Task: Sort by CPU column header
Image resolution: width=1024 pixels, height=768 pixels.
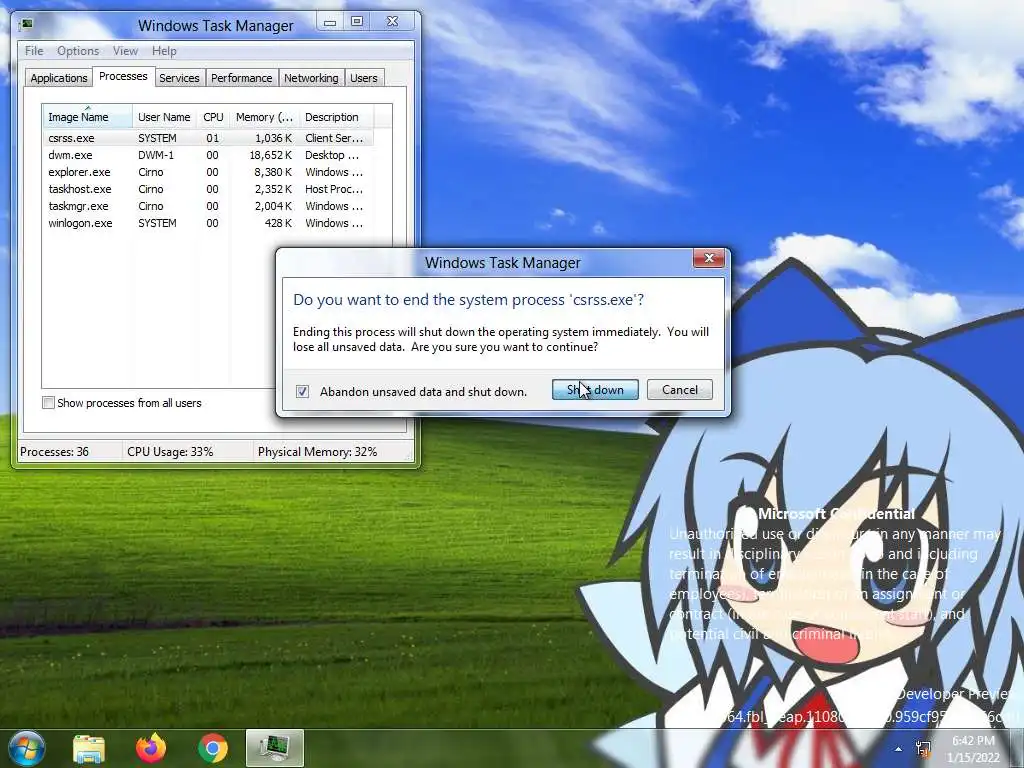Action: [x=213, y=116]
